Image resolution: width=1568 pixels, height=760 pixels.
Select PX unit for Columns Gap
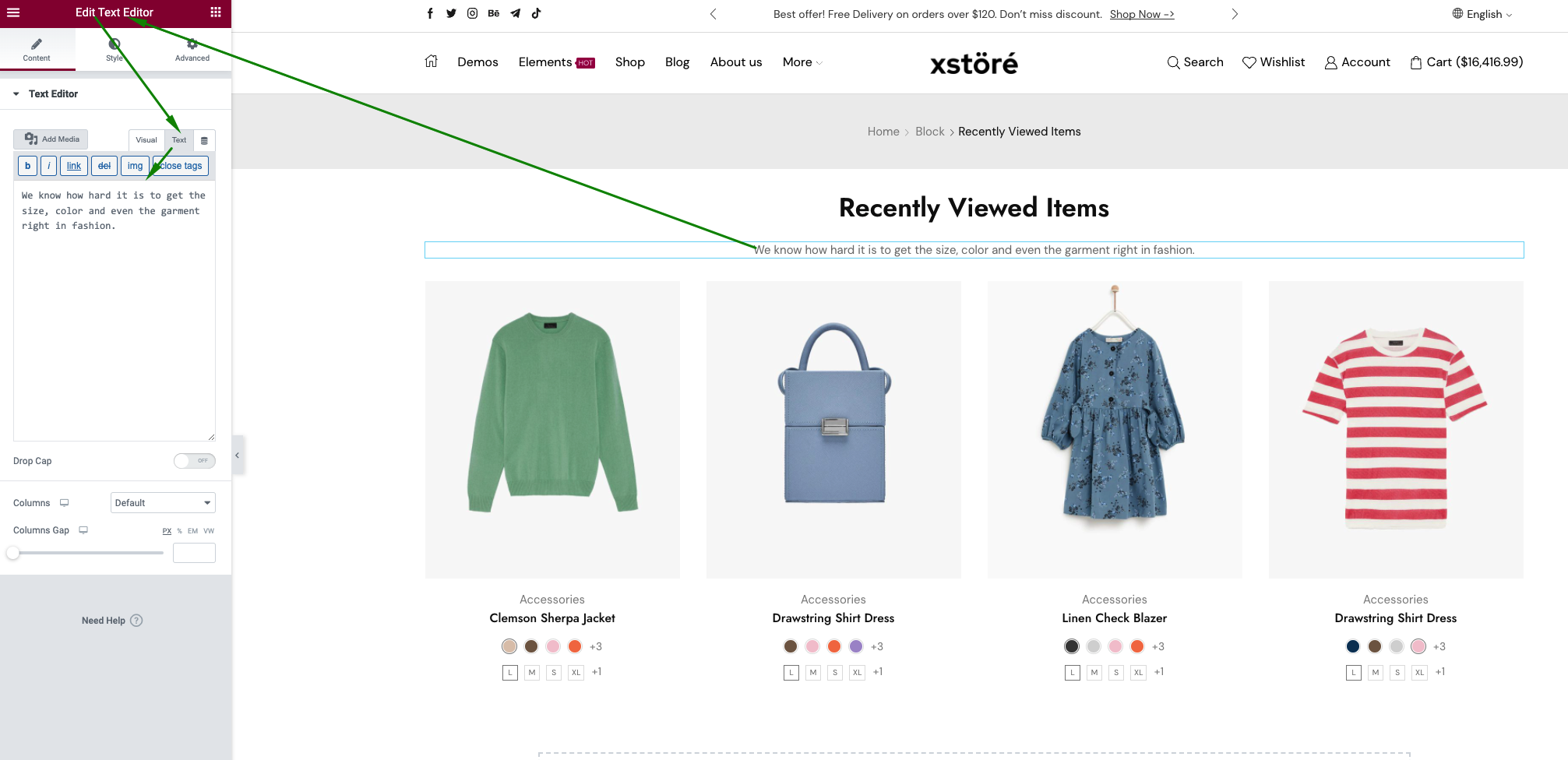(x=167, y=531)
